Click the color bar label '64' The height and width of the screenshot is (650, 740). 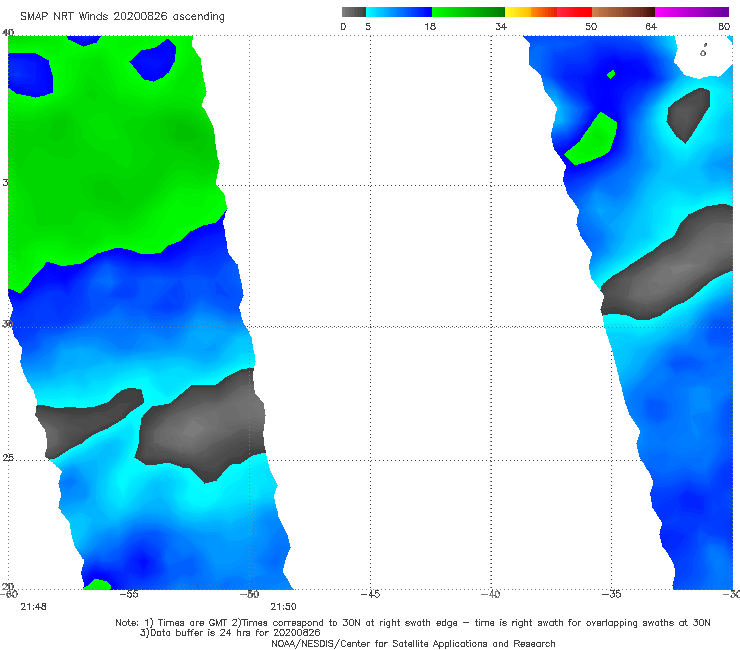pyautogui.click(x=651, y=27)
